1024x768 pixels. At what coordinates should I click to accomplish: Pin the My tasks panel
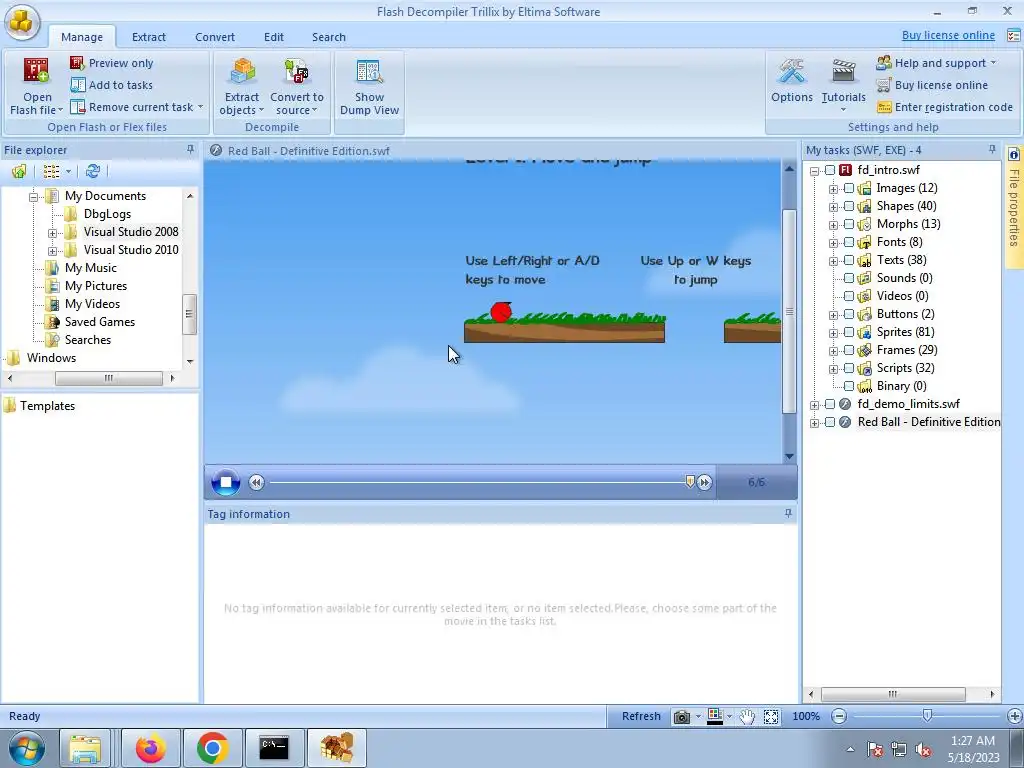pos(992,150)
